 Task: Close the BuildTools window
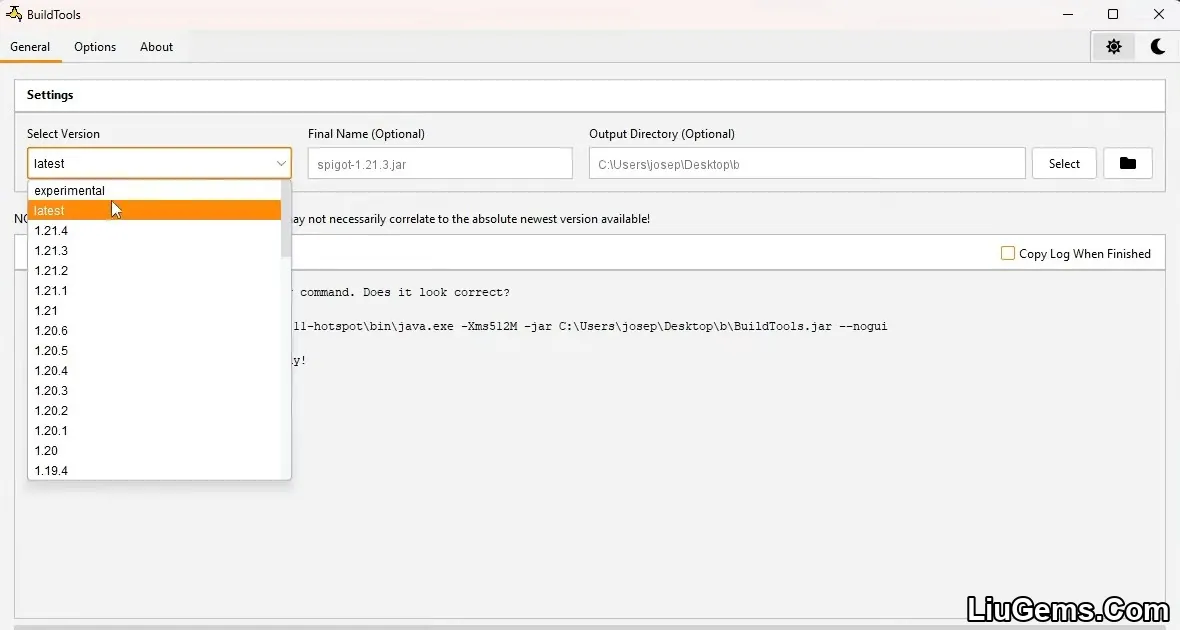[x=1159, y=14]
